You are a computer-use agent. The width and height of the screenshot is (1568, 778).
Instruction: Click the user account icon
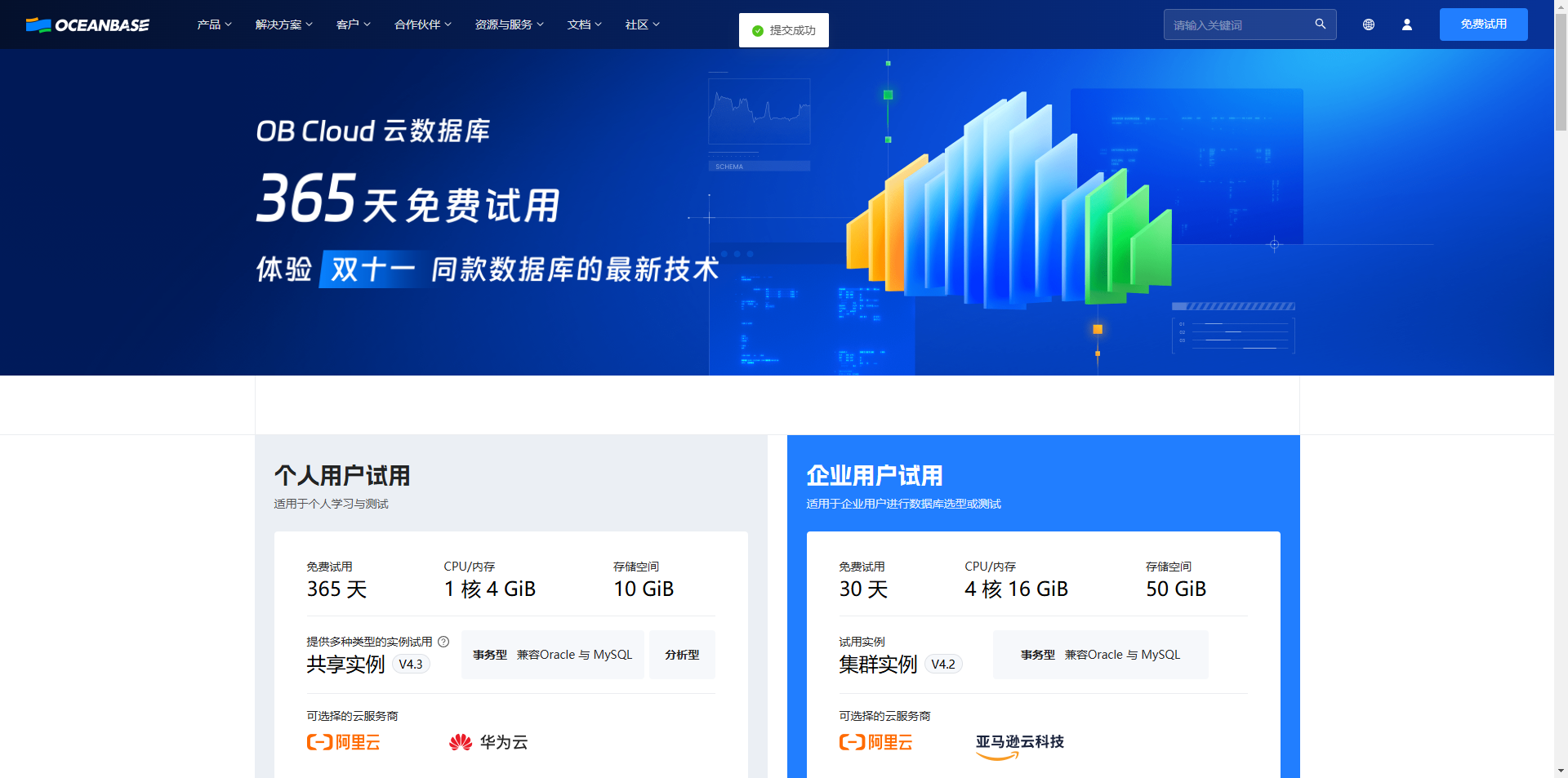pyautogui.click(x=1407, y=24)
